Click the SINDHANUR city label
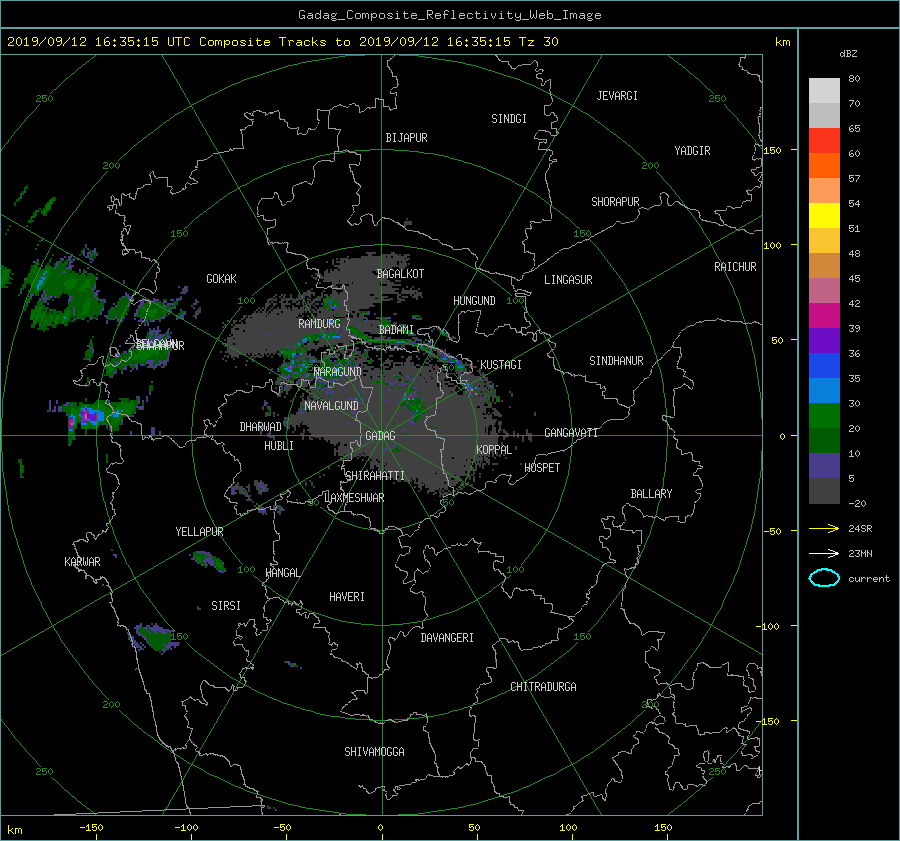The height and width of the screenshot is (841, 900). point(616,361)
